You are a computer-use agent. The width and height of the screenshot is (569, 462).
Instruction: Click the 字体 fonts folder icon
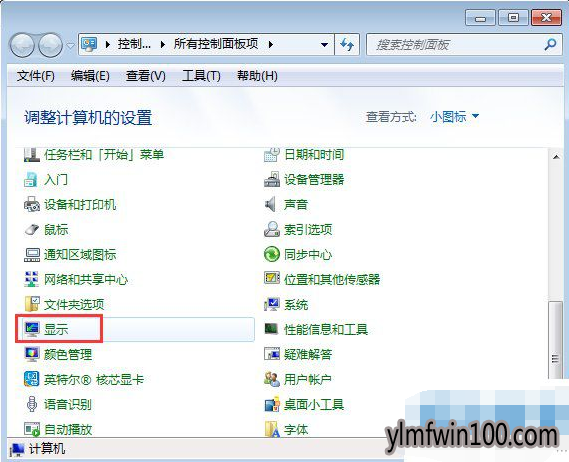pos(272,429)
